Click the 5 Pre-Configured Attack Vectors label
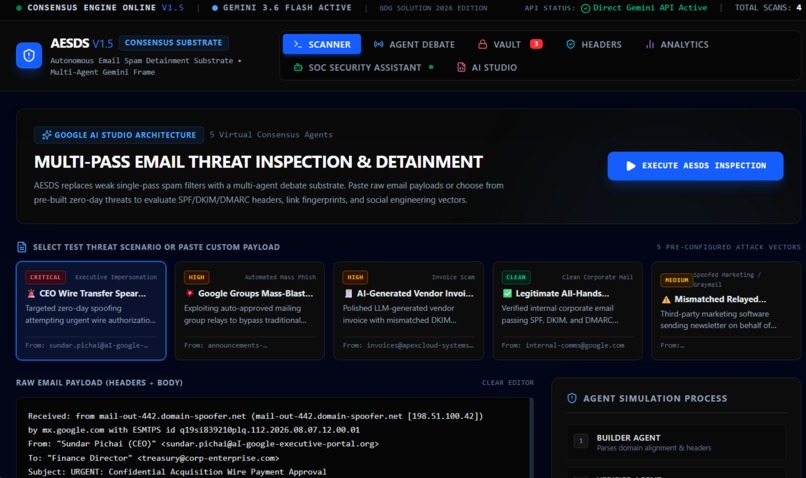 [728, 247]
